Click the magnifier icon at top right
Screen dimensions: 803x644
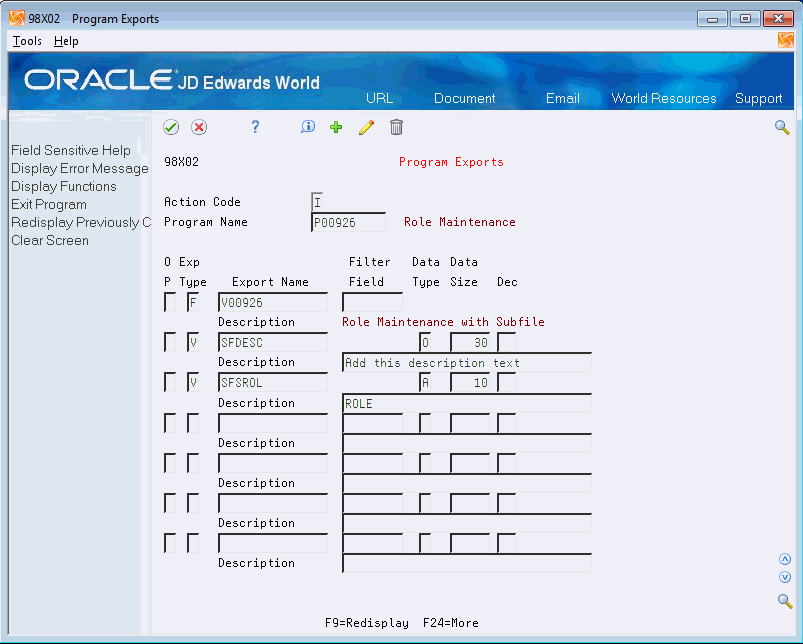(x=782, y=127)
